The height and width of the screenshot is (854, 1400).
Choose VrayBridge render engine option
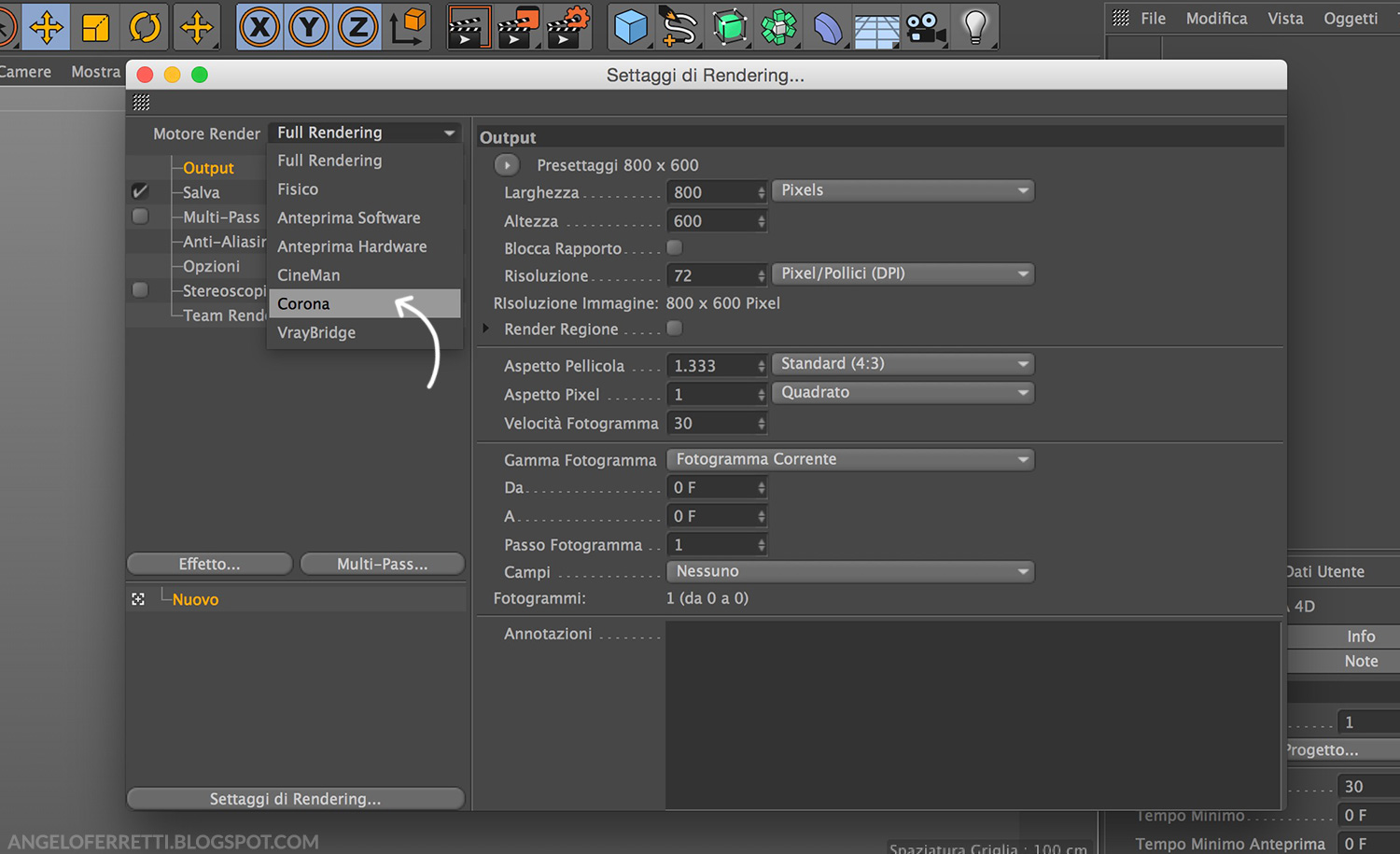click(x=316, y=332)
